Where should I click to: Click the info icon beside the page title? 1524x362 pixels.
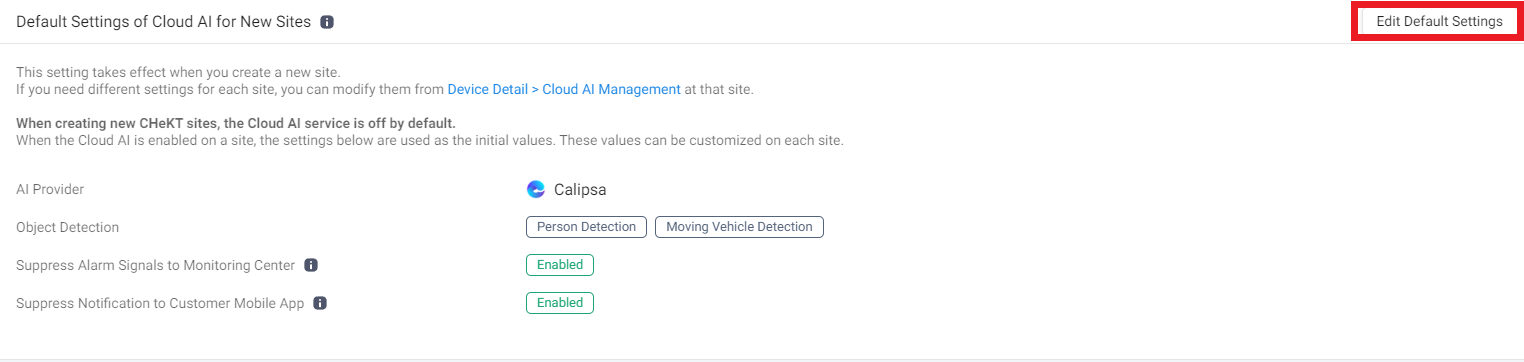327,22
